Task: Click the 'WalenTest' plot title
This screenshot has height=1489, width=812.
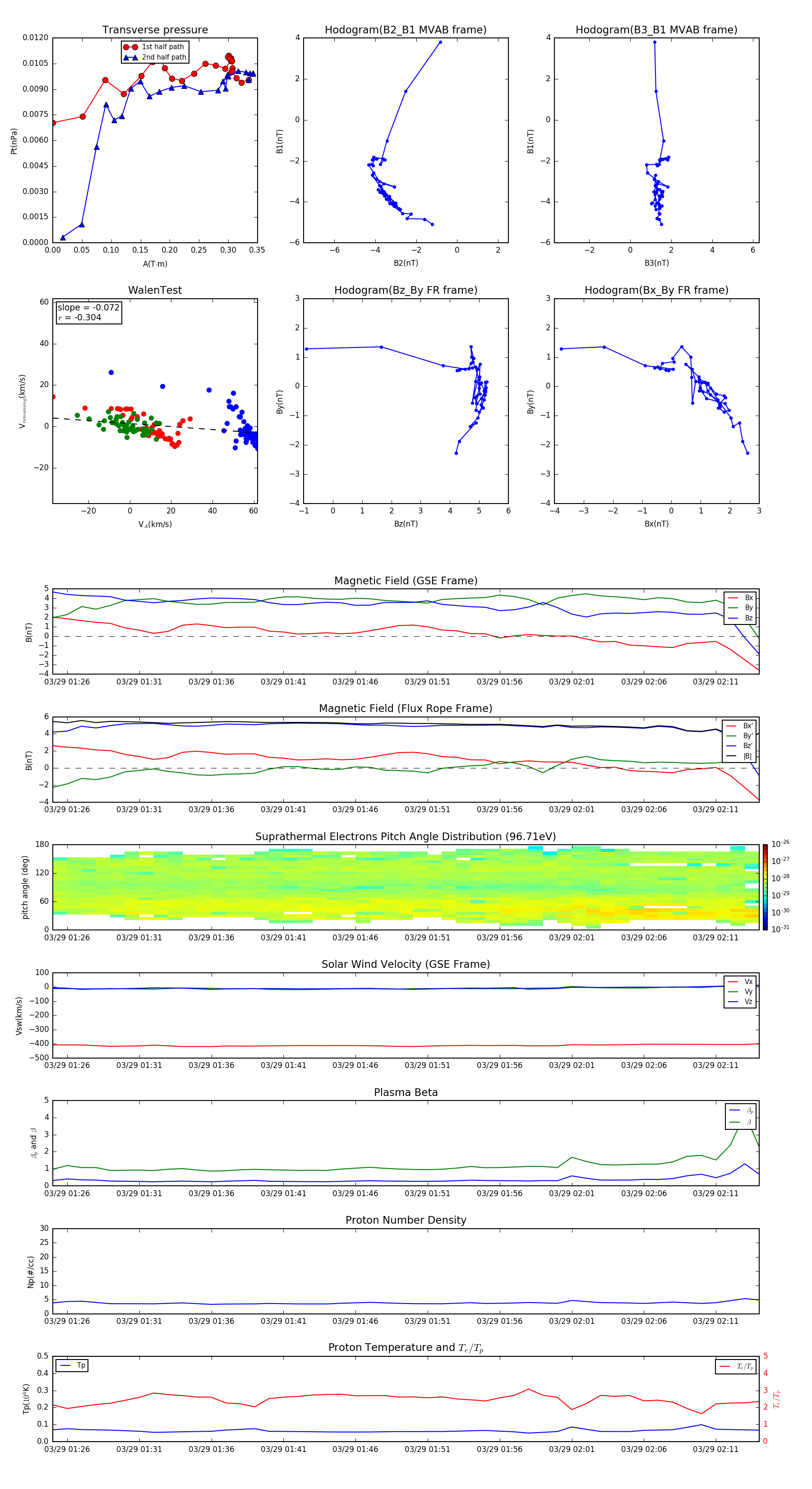Action: 155,290
